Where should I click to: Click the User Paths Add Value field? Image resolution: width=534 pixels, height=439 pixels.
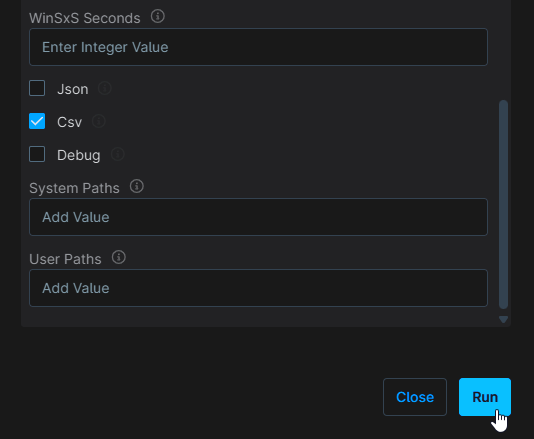[x=258, y=288]
